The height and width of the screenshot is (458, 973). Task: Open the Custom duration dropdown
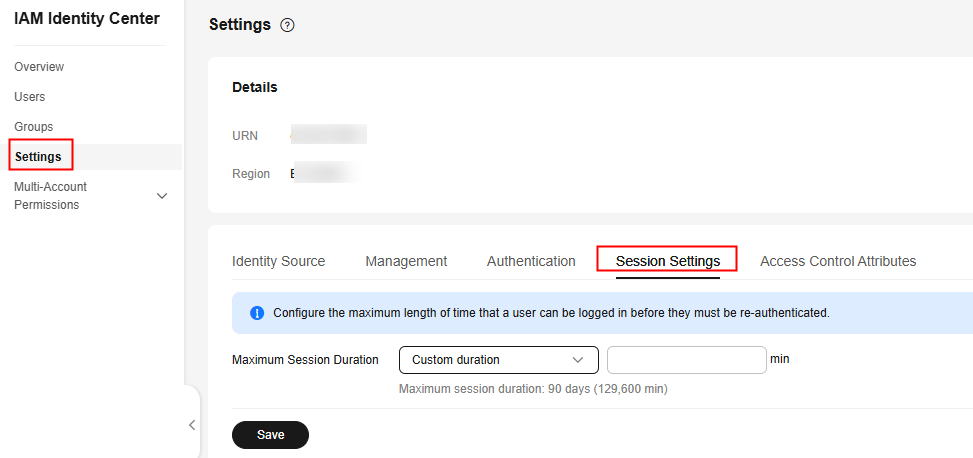pyautogui.click(x=499, y=360)
